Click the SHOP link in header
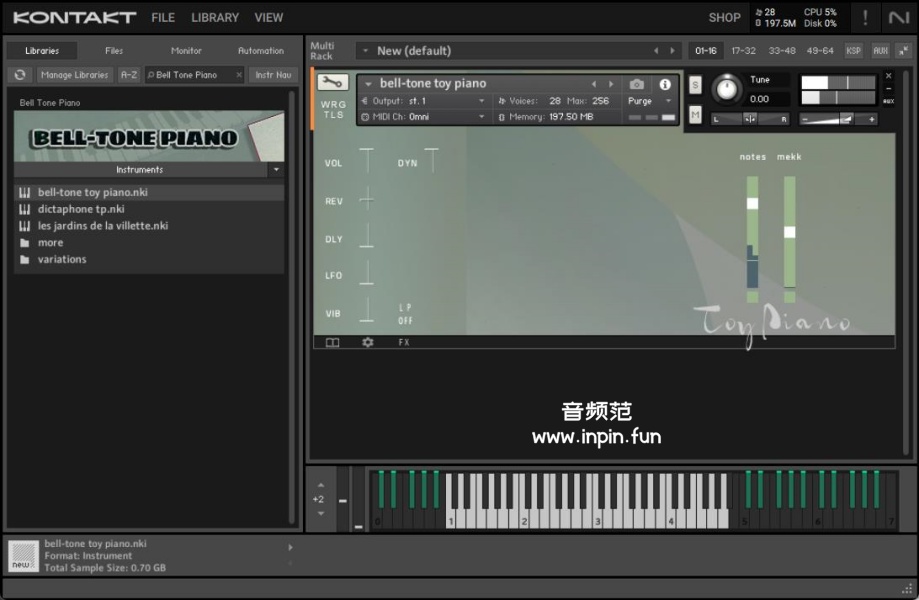919x600 pixels. click(724, 17)
